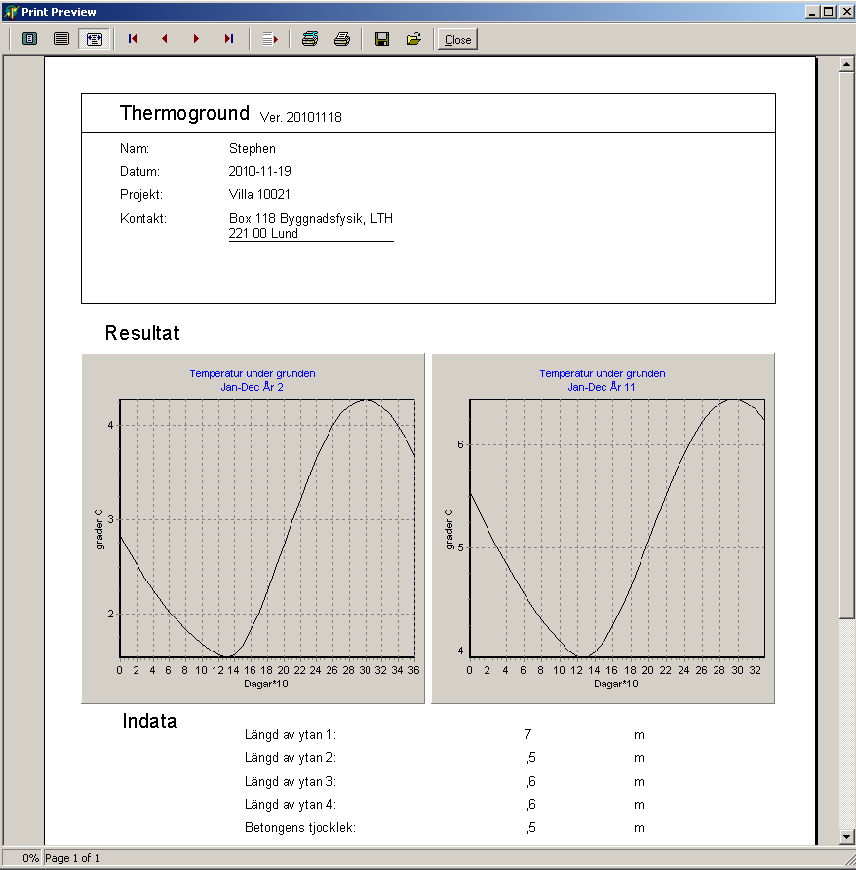
Task: Go to next page arrow
Action: coord(196,39)
